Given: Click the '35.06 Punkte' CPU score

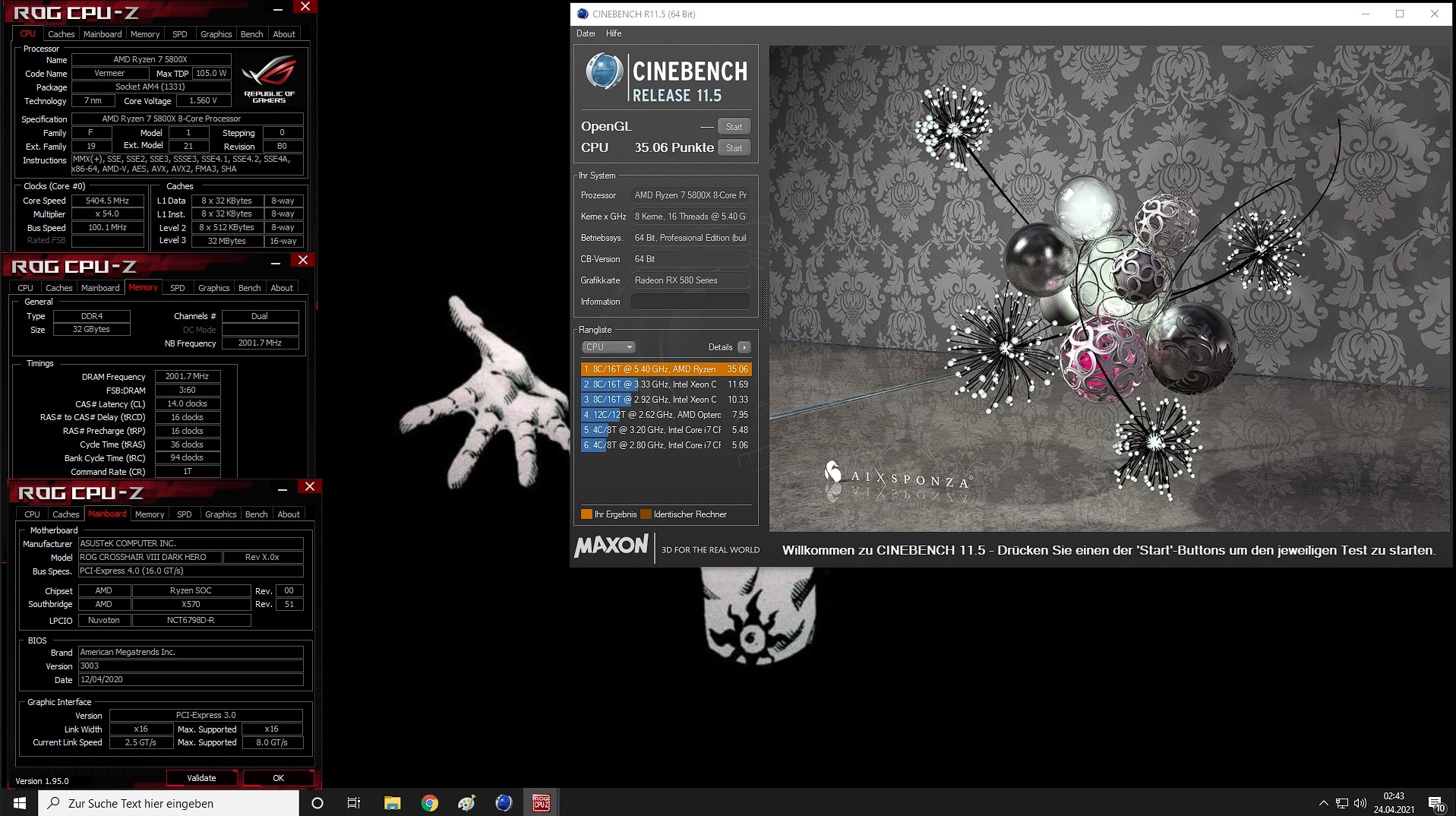Looking at the screenshot, I should [x=674, y=147].
